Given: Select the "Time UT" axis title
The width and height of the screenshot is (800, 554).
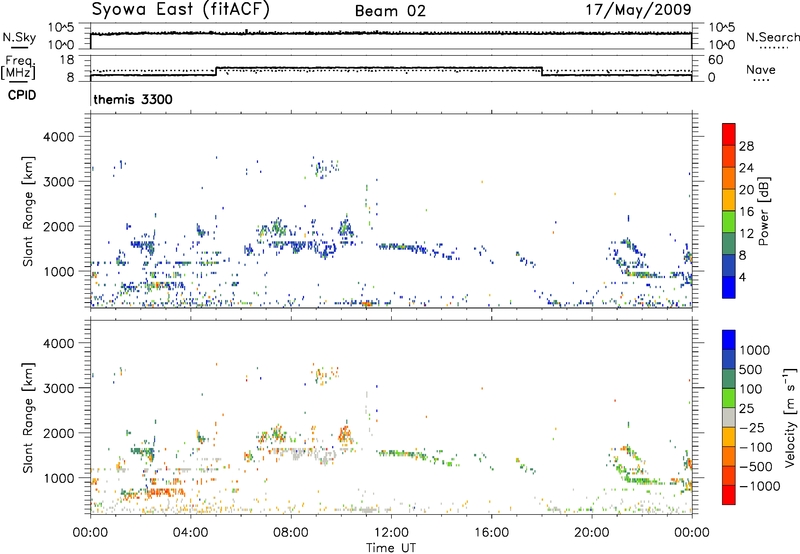Looking at the screenshot, I should pyautogui.click(x=391, y=548).
